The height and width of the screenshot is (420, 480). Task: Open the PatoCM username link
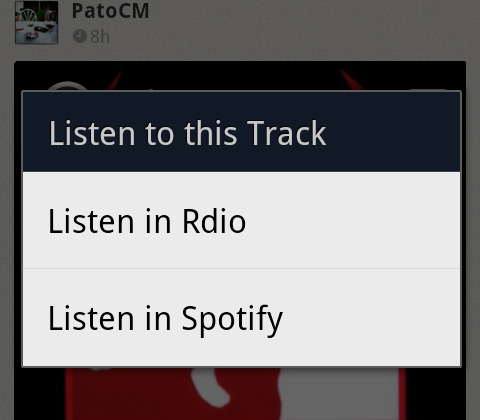pyautogui.click(x=110, y=11)
